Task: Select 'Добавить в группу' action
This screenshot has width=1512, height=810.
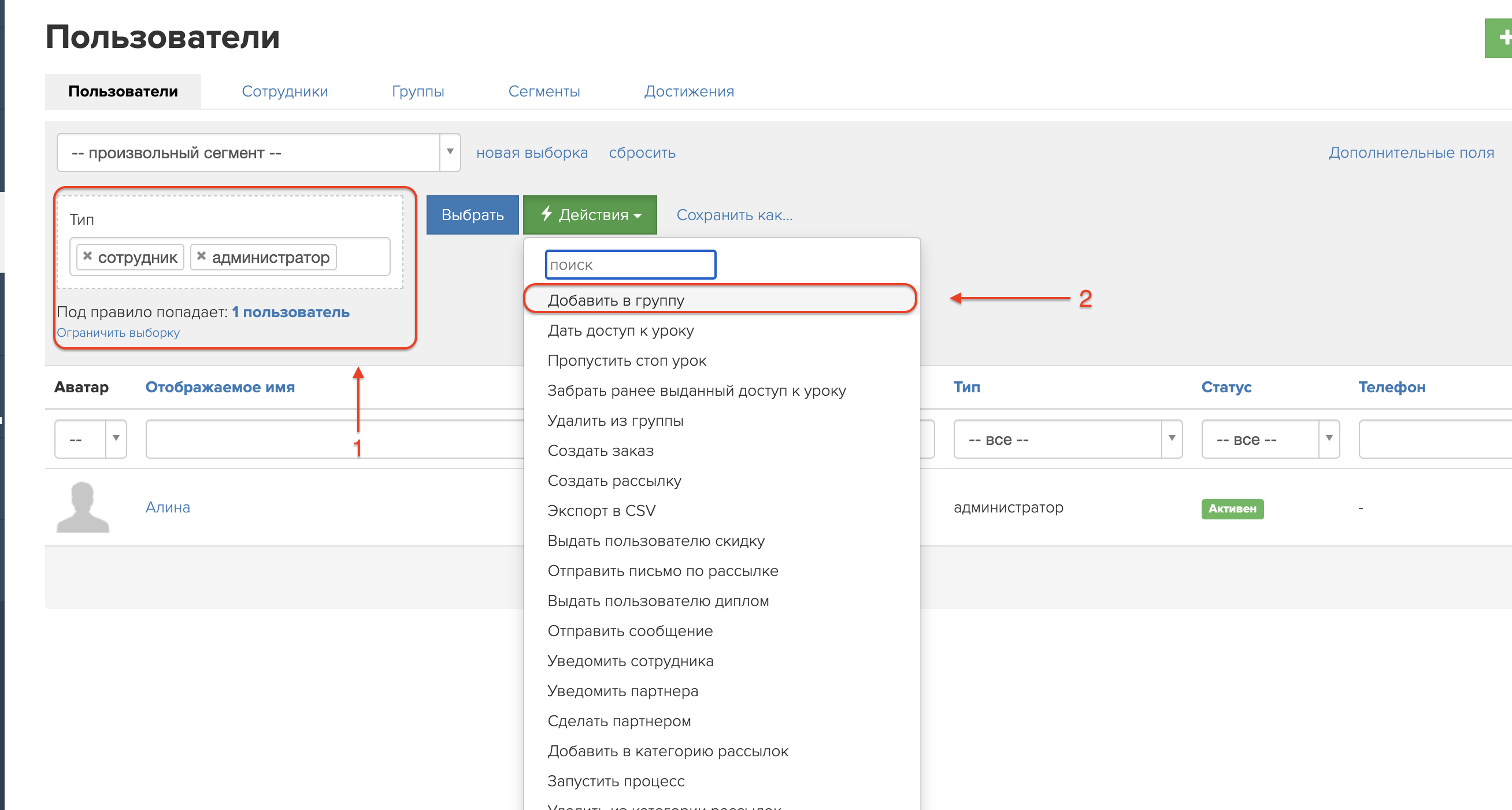Action: coord(616,300)
